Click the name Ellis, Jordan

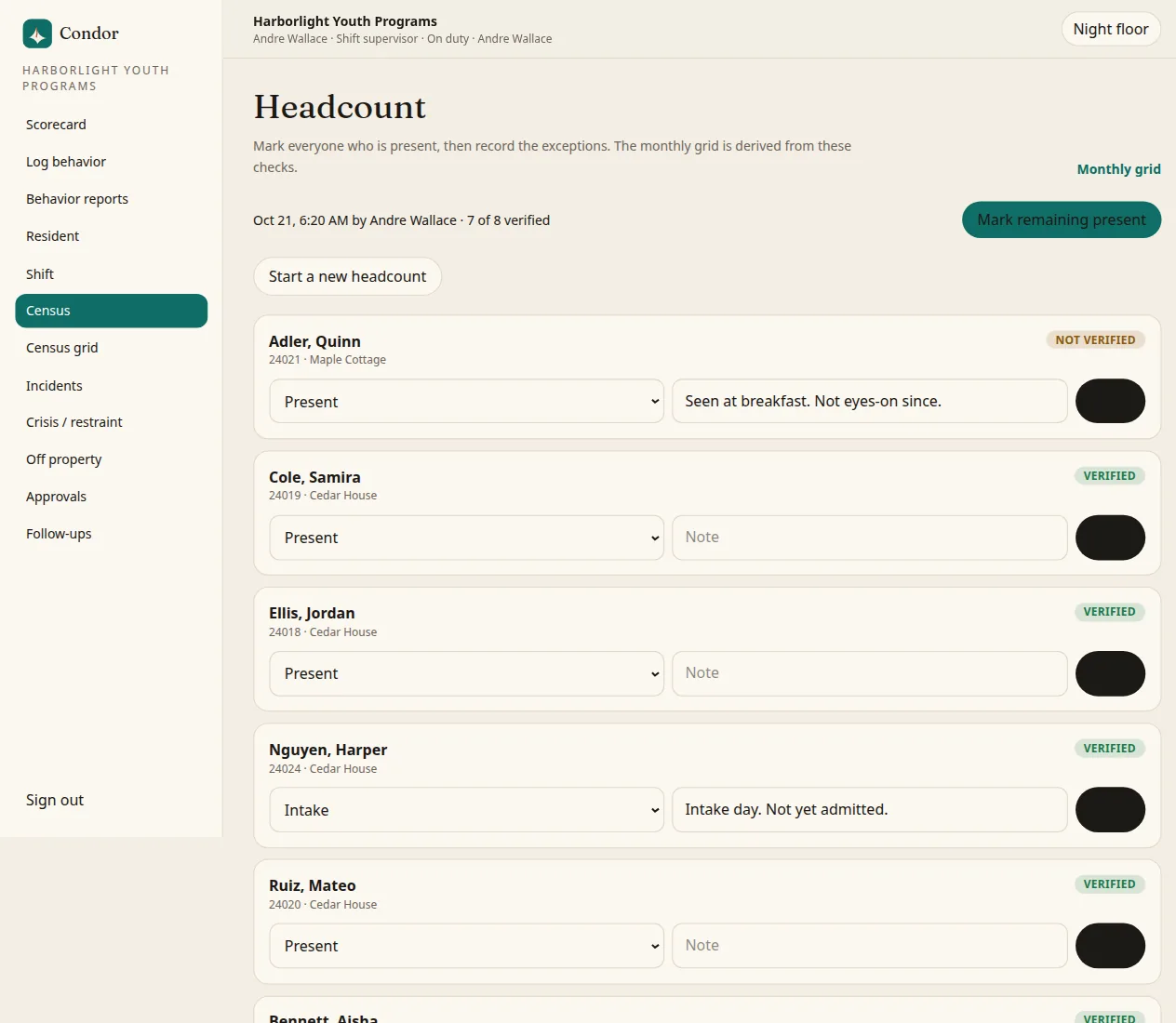(312, 613)
